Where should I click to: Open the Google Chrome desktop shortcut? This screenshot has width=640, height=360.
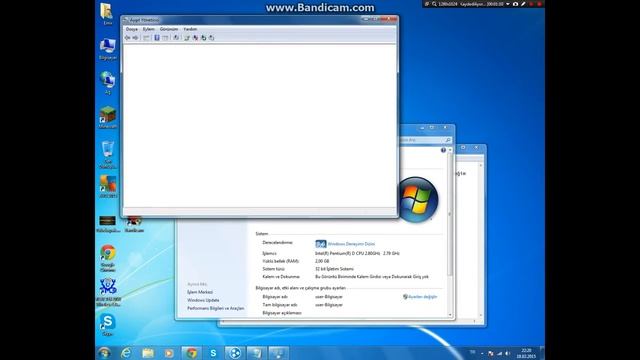click(107, 258)
